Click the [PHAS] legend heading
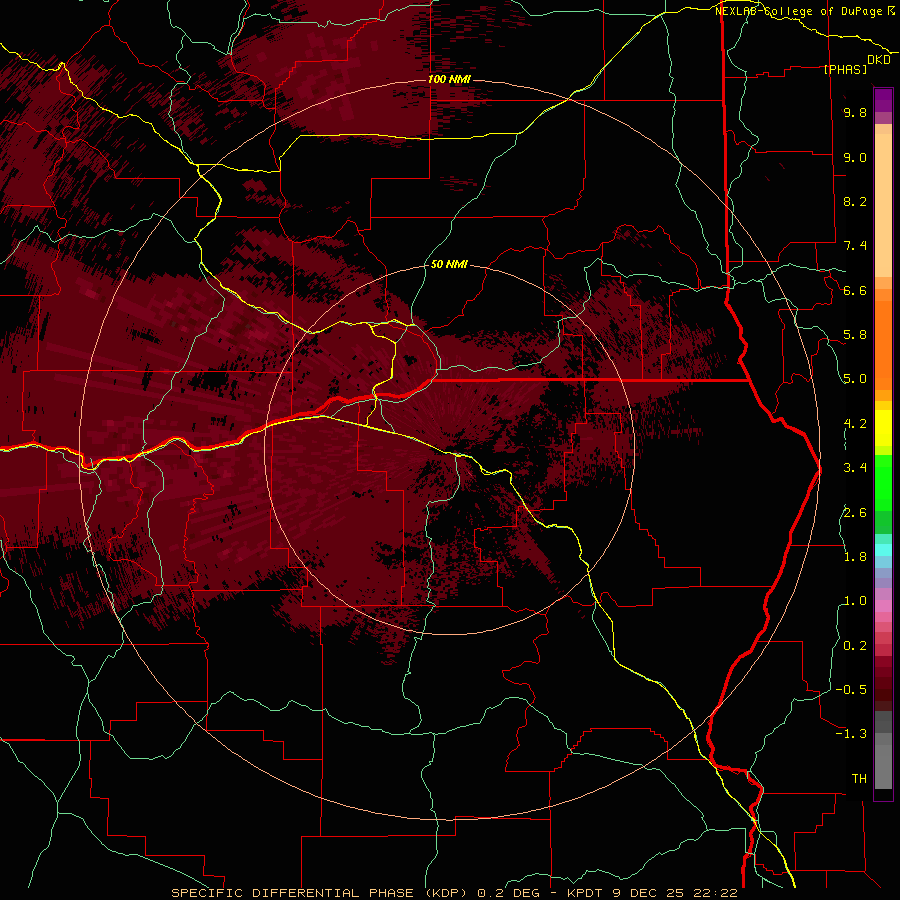Image resolution: width=900 pixels, height=900 pixels. point(845,70)
